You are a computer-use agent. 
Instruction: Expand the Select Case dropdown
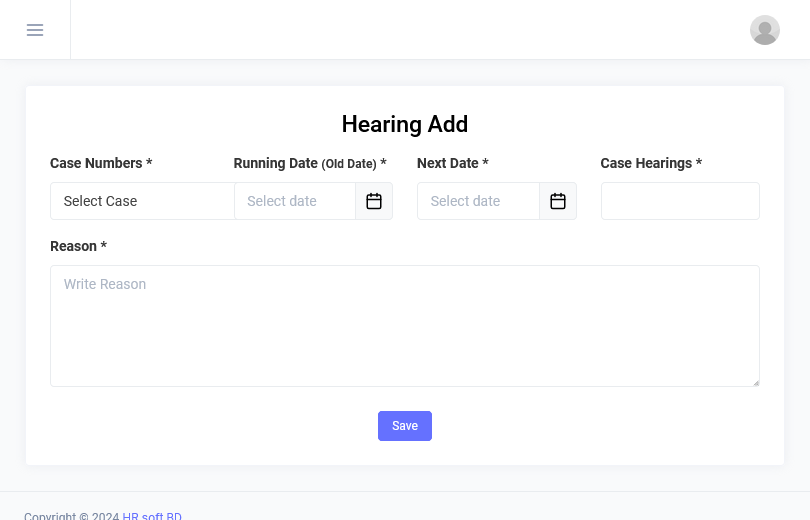coord(142,201)
